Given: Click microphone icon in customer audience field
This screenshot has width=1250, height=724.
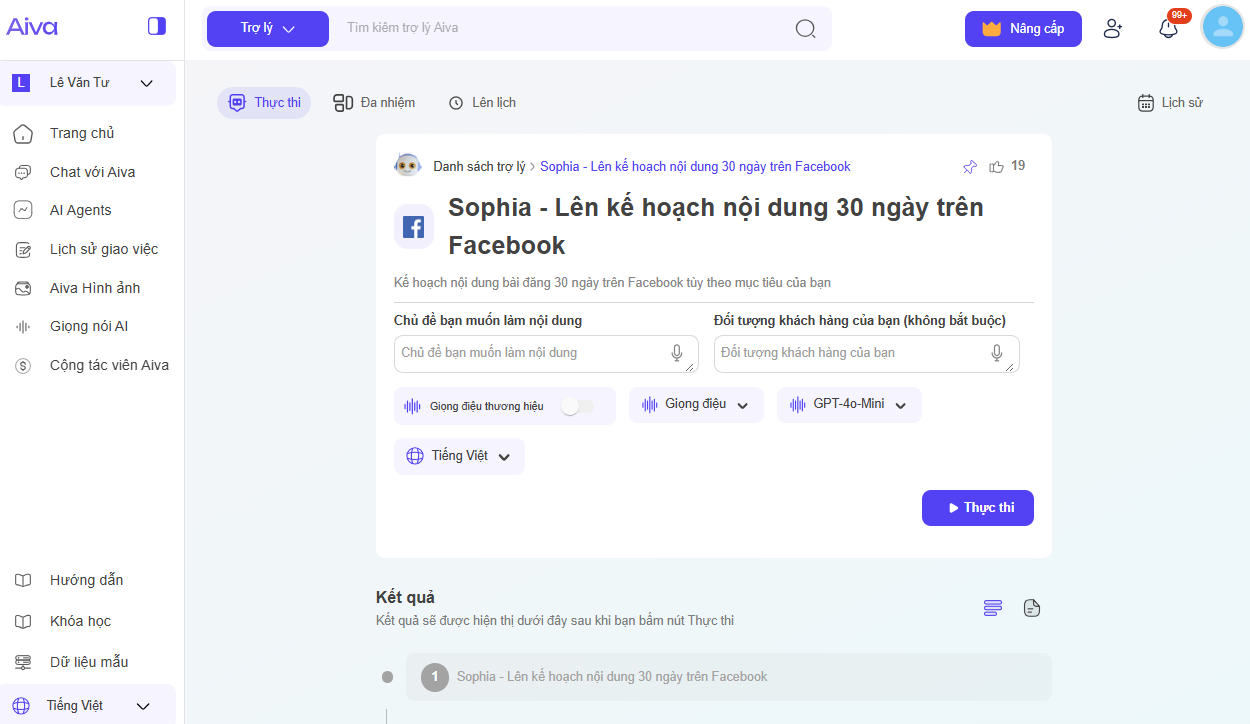Looking at the screenshot, I should (x=997, y=353).
